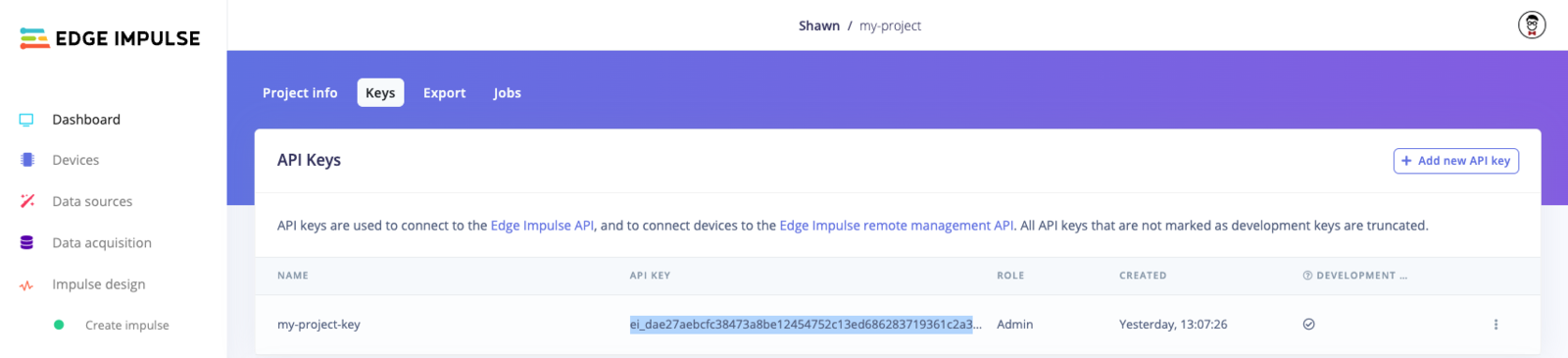Toggle development key checkmark for my-project-key
This screenshot has width=1568, height=358.
(1308, 325)
